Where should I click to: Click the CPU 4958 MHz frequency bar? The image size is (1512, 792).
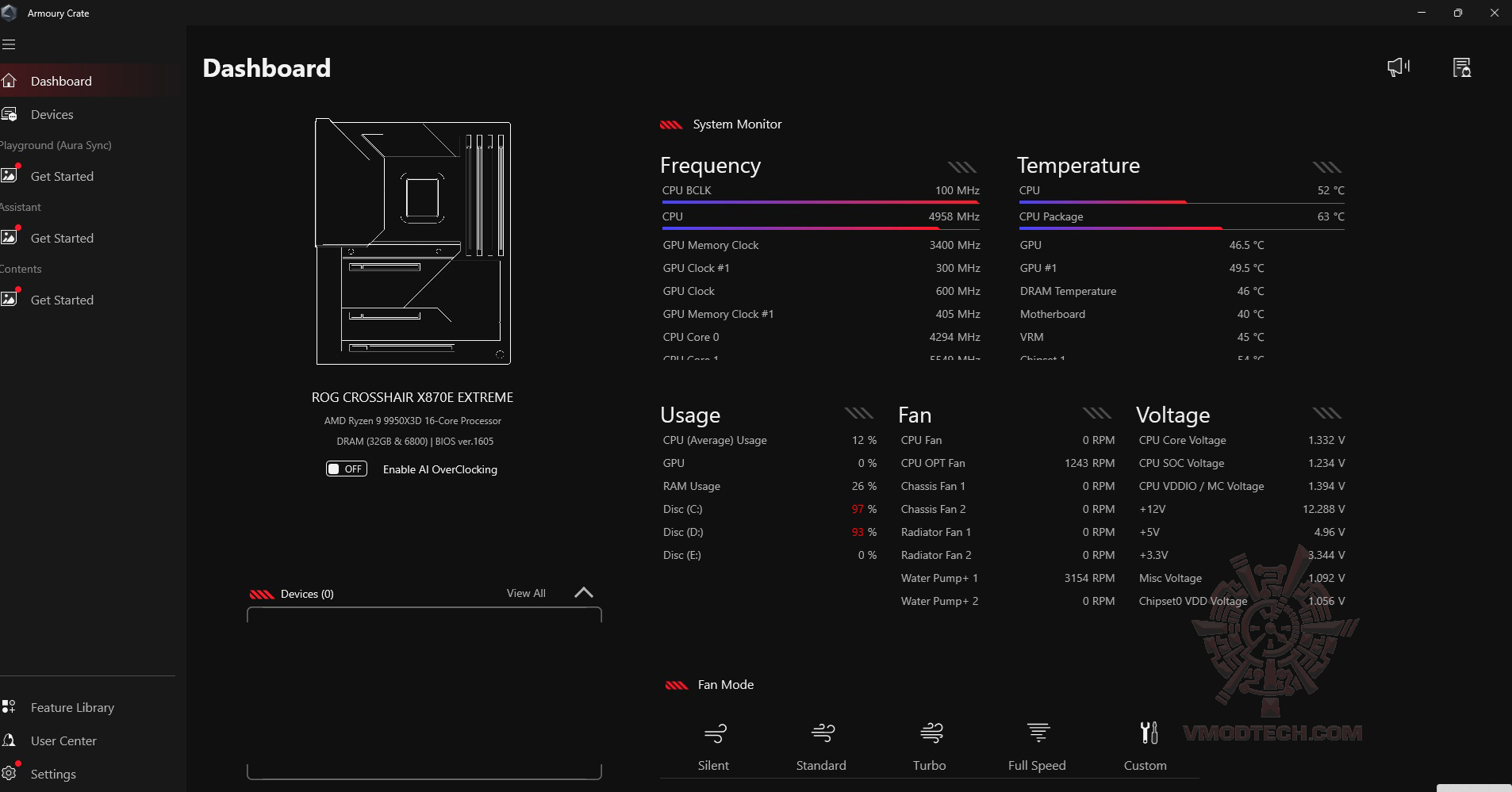(820, 228)
